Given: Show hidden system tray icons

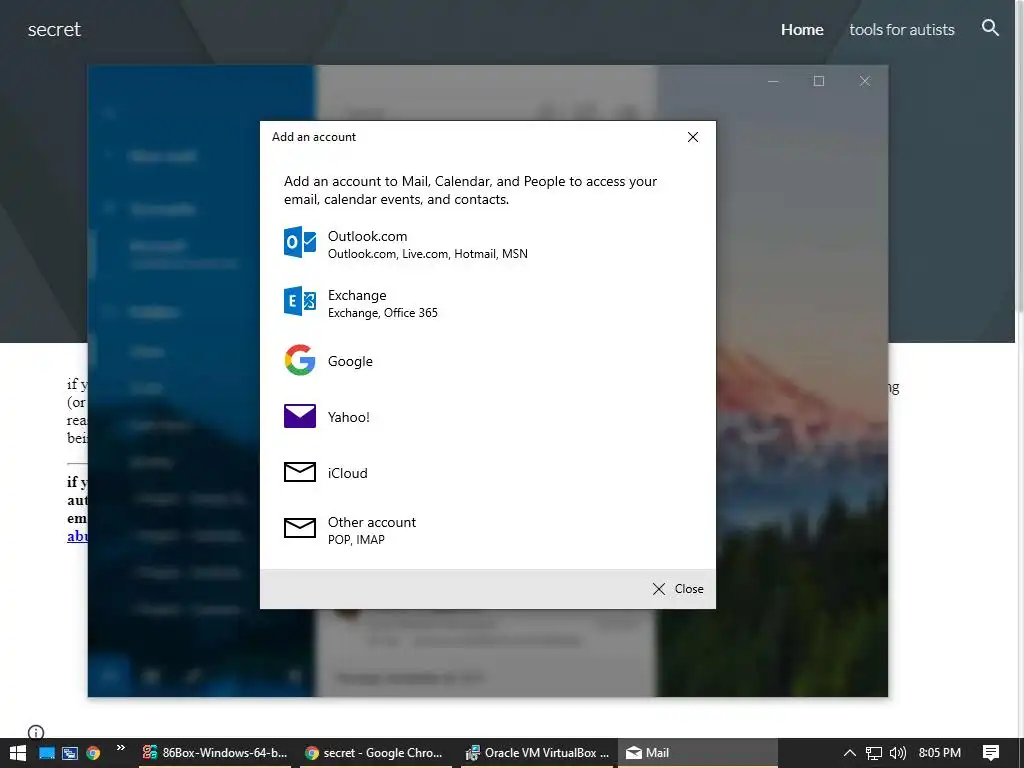Looking at the screenshot, I should tap(850, 753).
